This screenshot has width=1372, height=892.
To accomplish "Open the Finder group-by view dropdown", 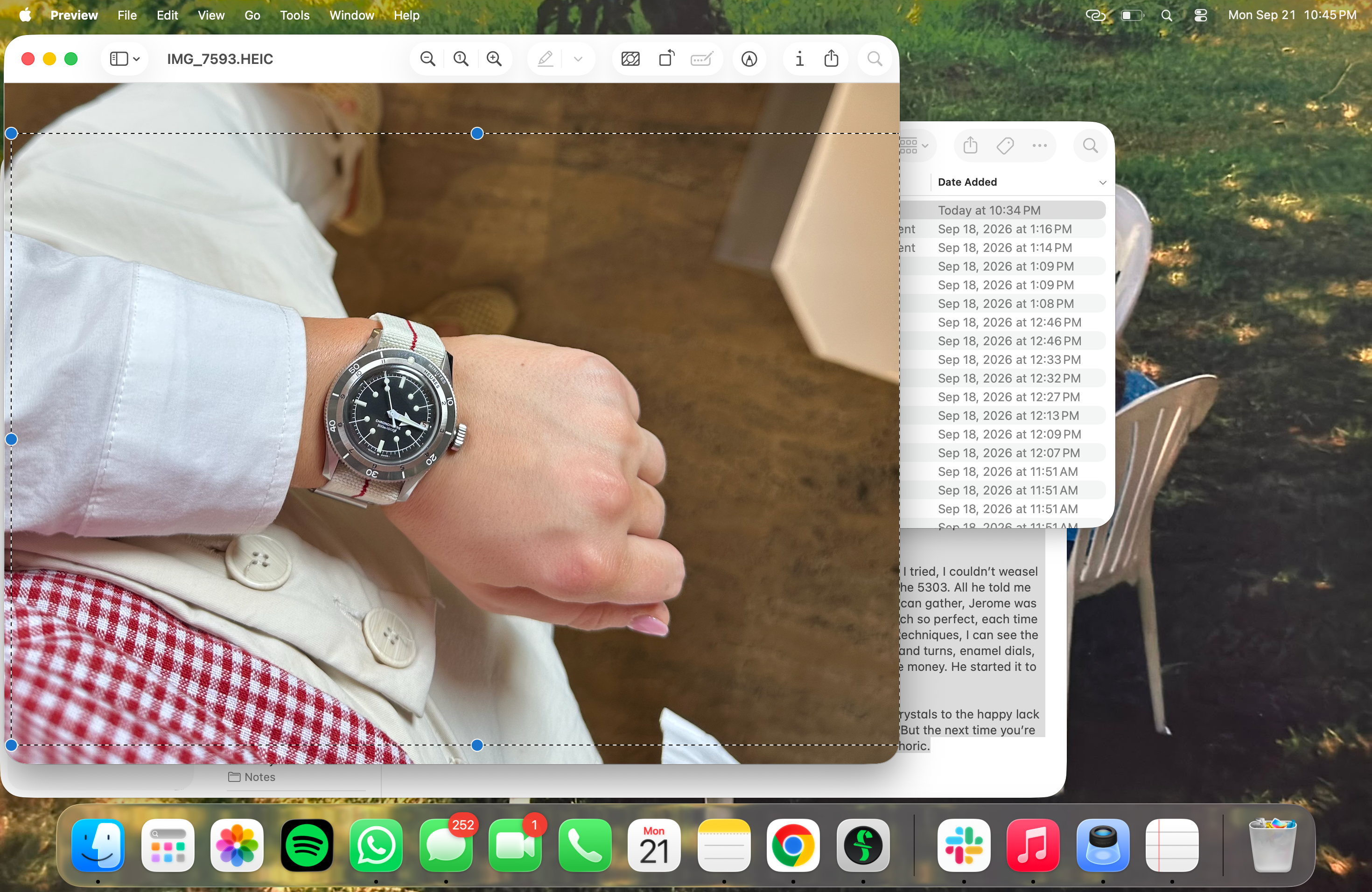I will coord(914,146).
